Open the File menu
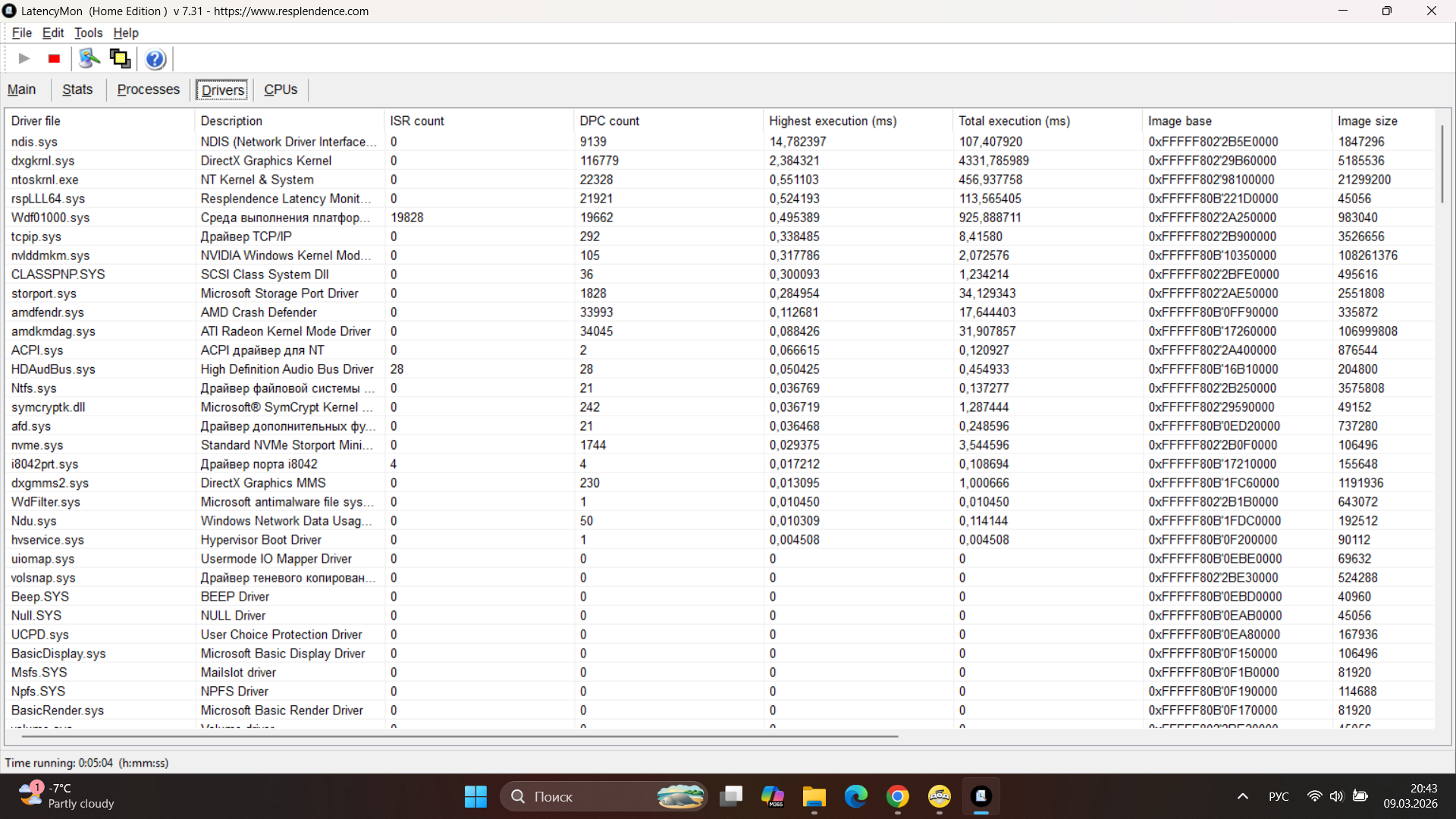The image size is (1456, 819). 21,33
